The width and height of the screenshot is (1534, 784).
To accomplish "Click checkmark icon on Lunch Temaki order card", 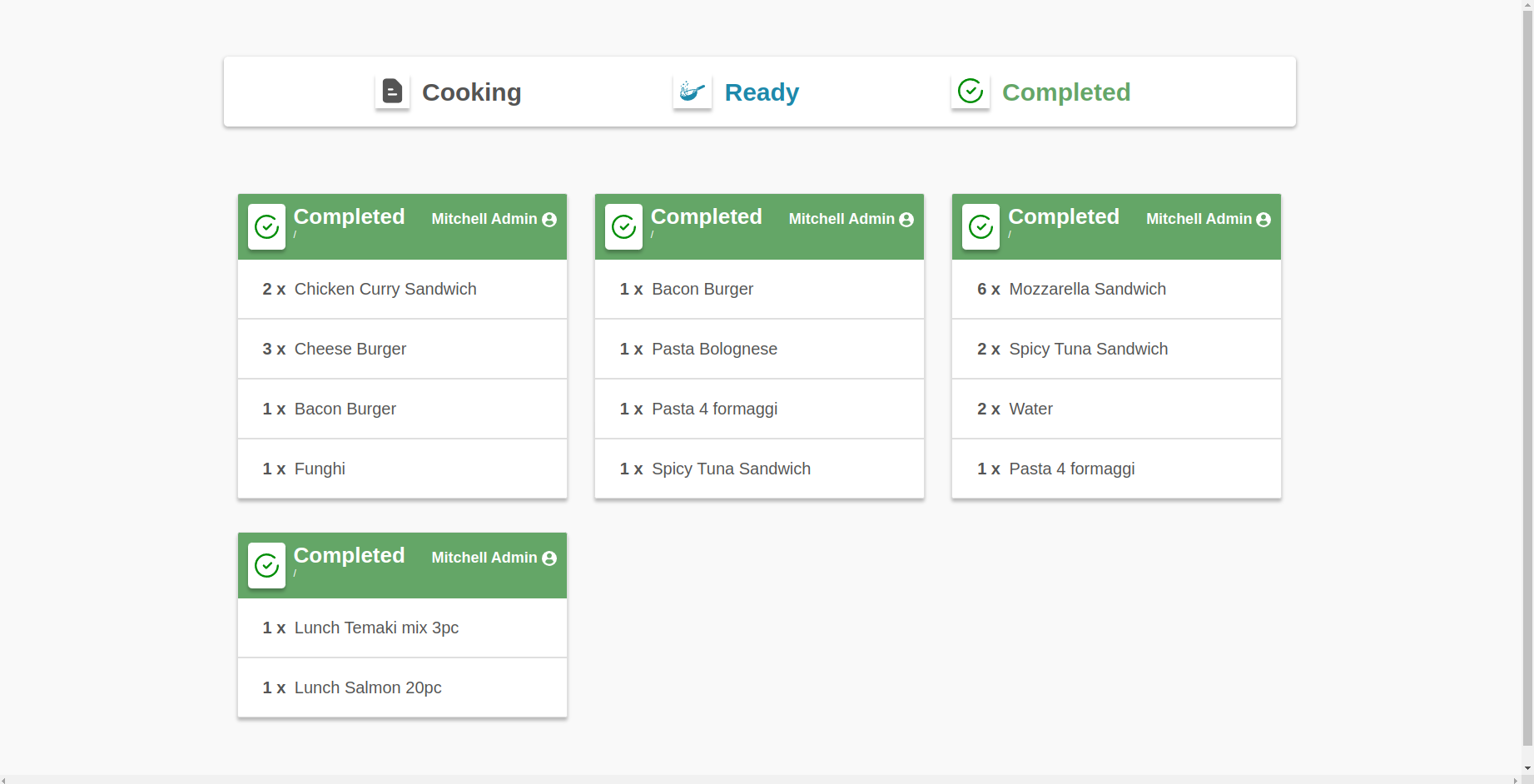I will coord(266,566).
